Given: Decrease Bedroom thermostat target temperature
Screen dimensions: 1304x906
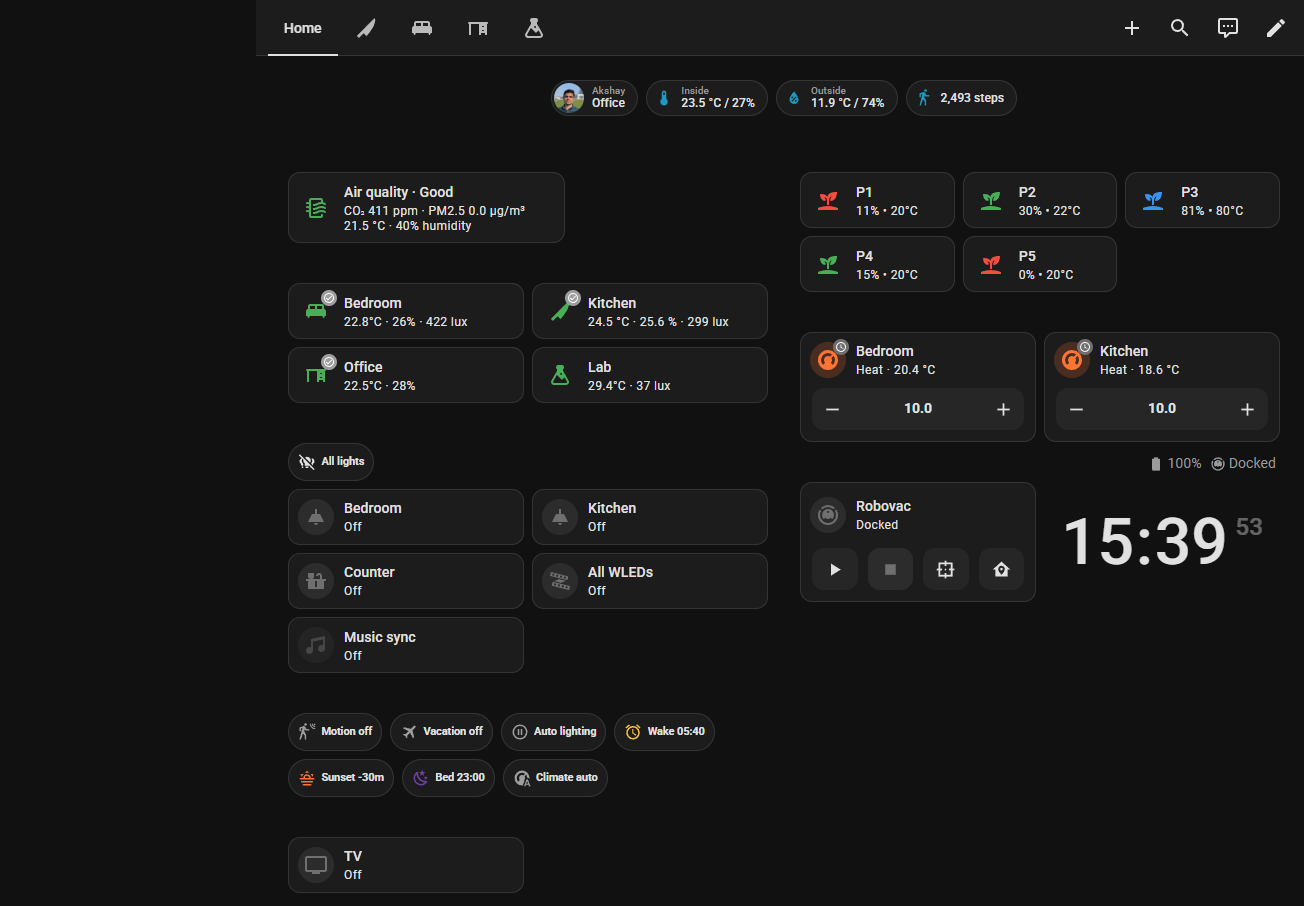Looking at the screenshot, I should (x=832, y=409).
